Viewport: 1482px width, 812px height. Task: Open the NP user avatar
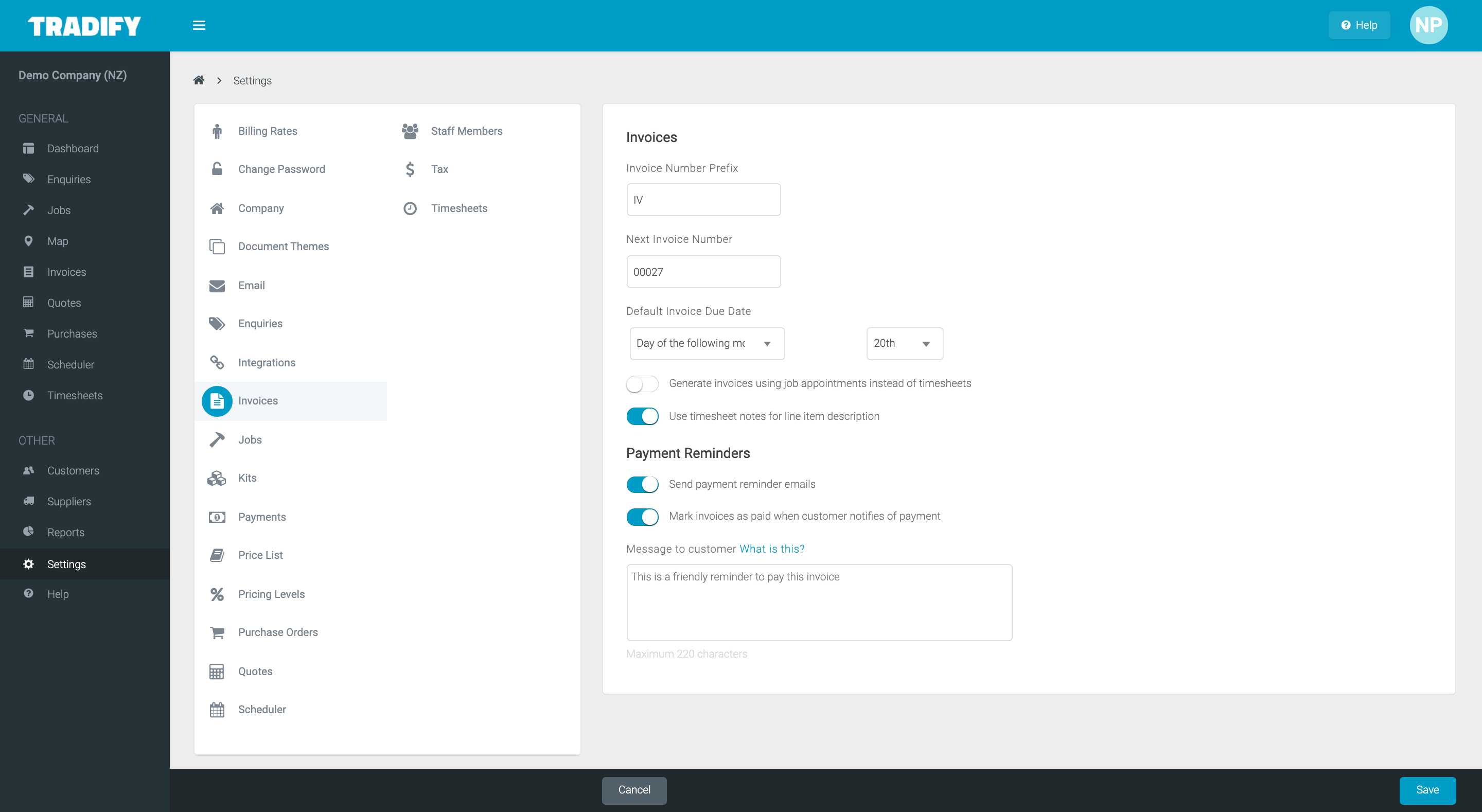[x=1428, y=25]
